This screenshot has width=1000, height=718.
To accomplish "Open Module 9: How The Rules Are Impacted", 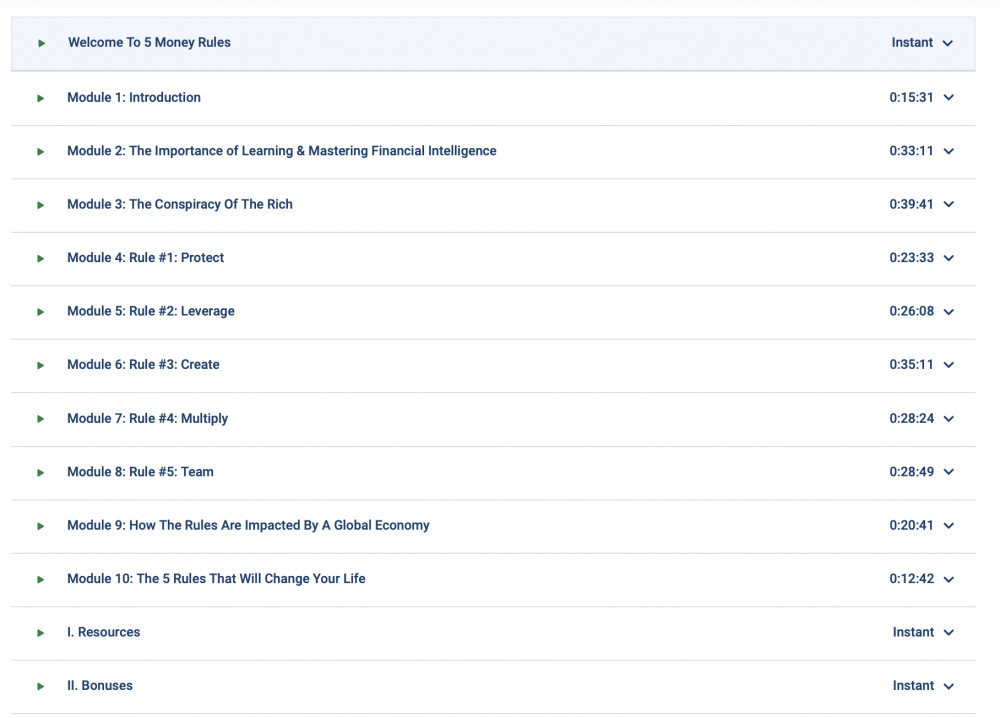I will point(248,525).
